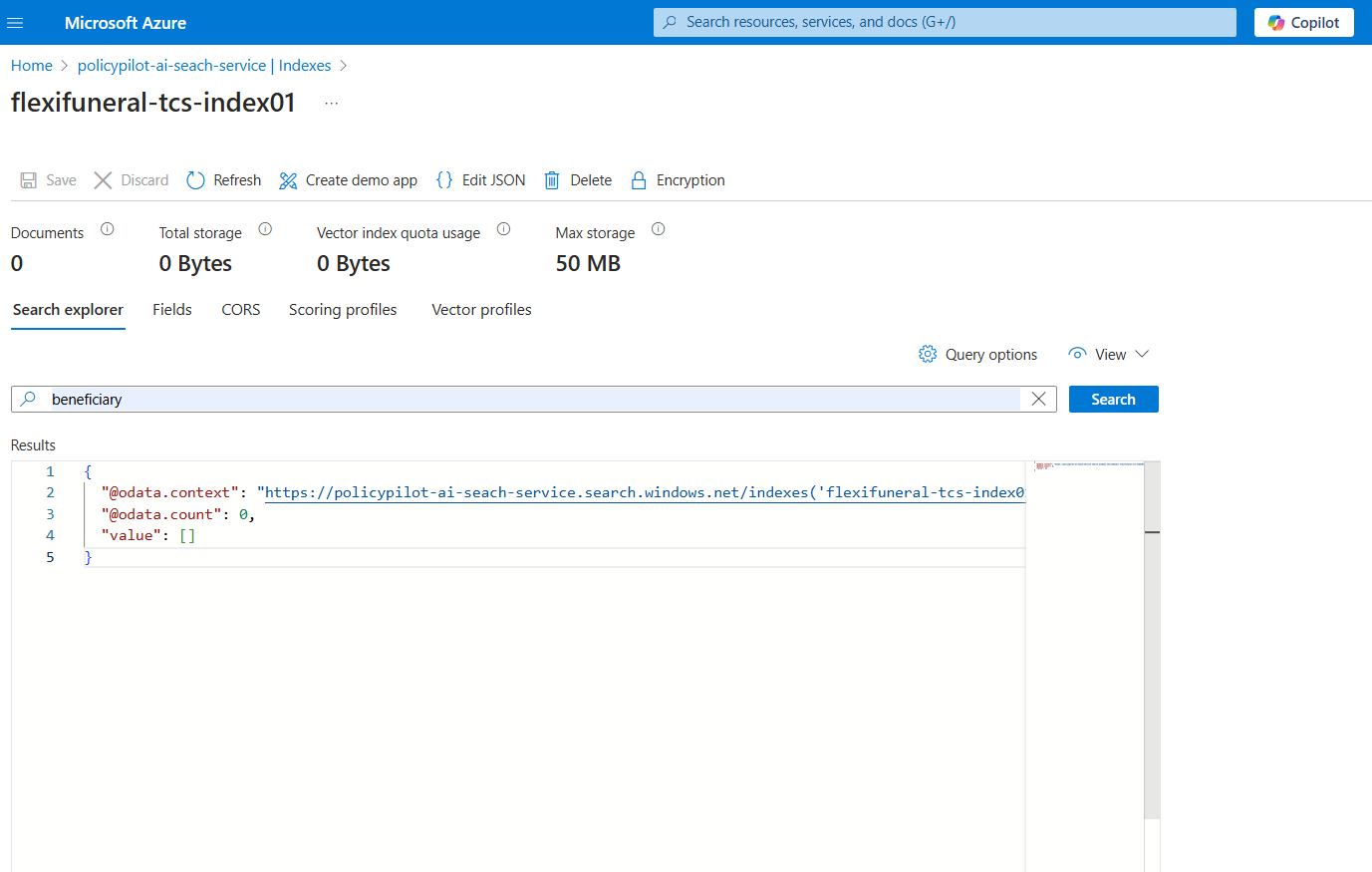The width and height of the screenshot is (1372, 872).
Task: Click the magnifier icon in query box
Action: click(29, 399)
